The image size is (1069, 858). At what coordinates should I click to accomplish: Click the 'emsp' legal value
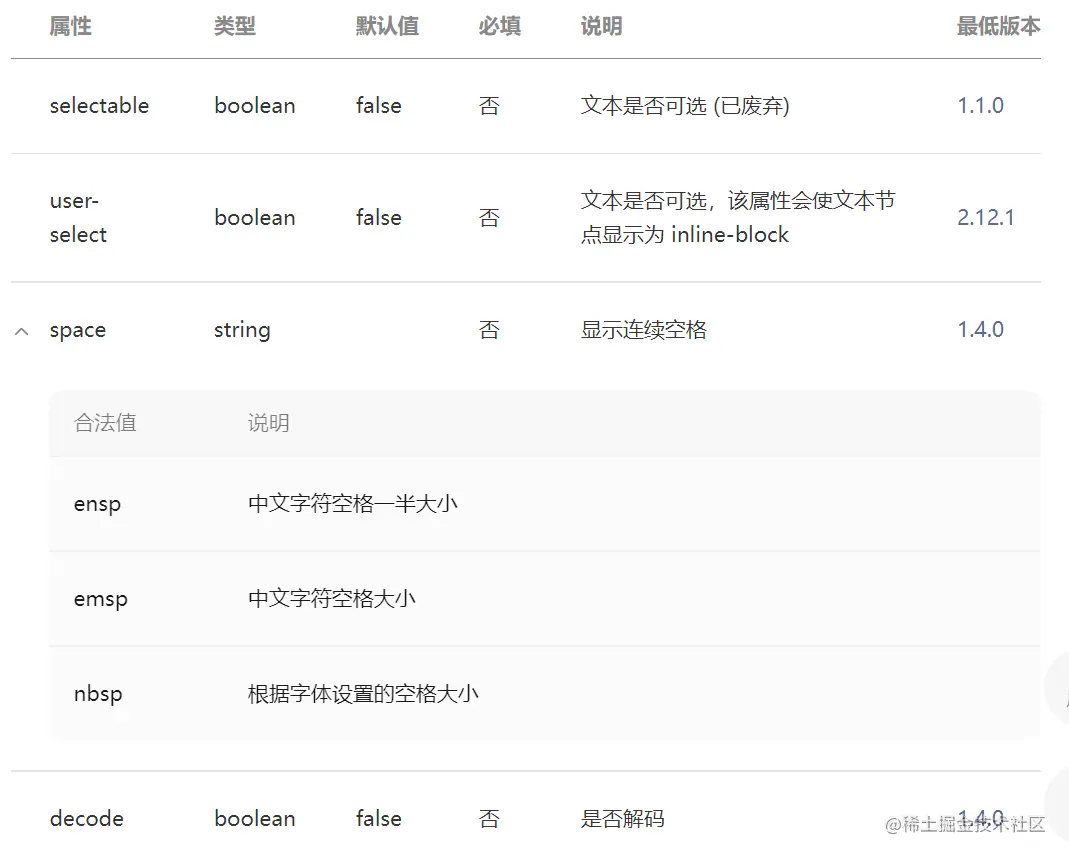[101, 599]
